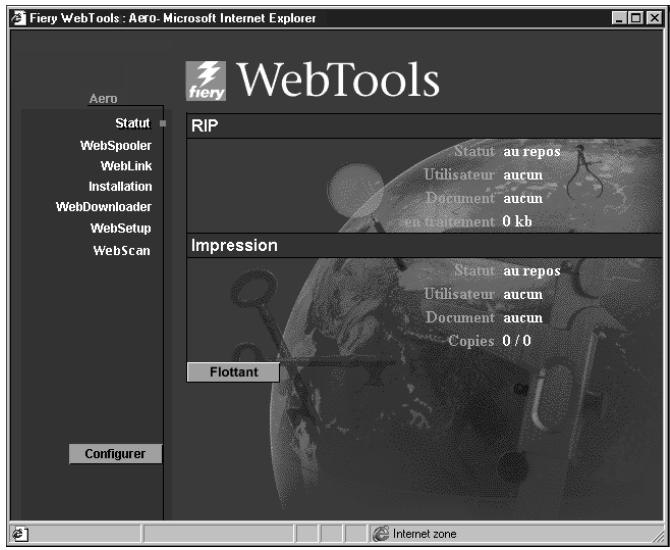Click the Configurer button
The height and width of the screenshot is (550, 670).
click(115, 453)
